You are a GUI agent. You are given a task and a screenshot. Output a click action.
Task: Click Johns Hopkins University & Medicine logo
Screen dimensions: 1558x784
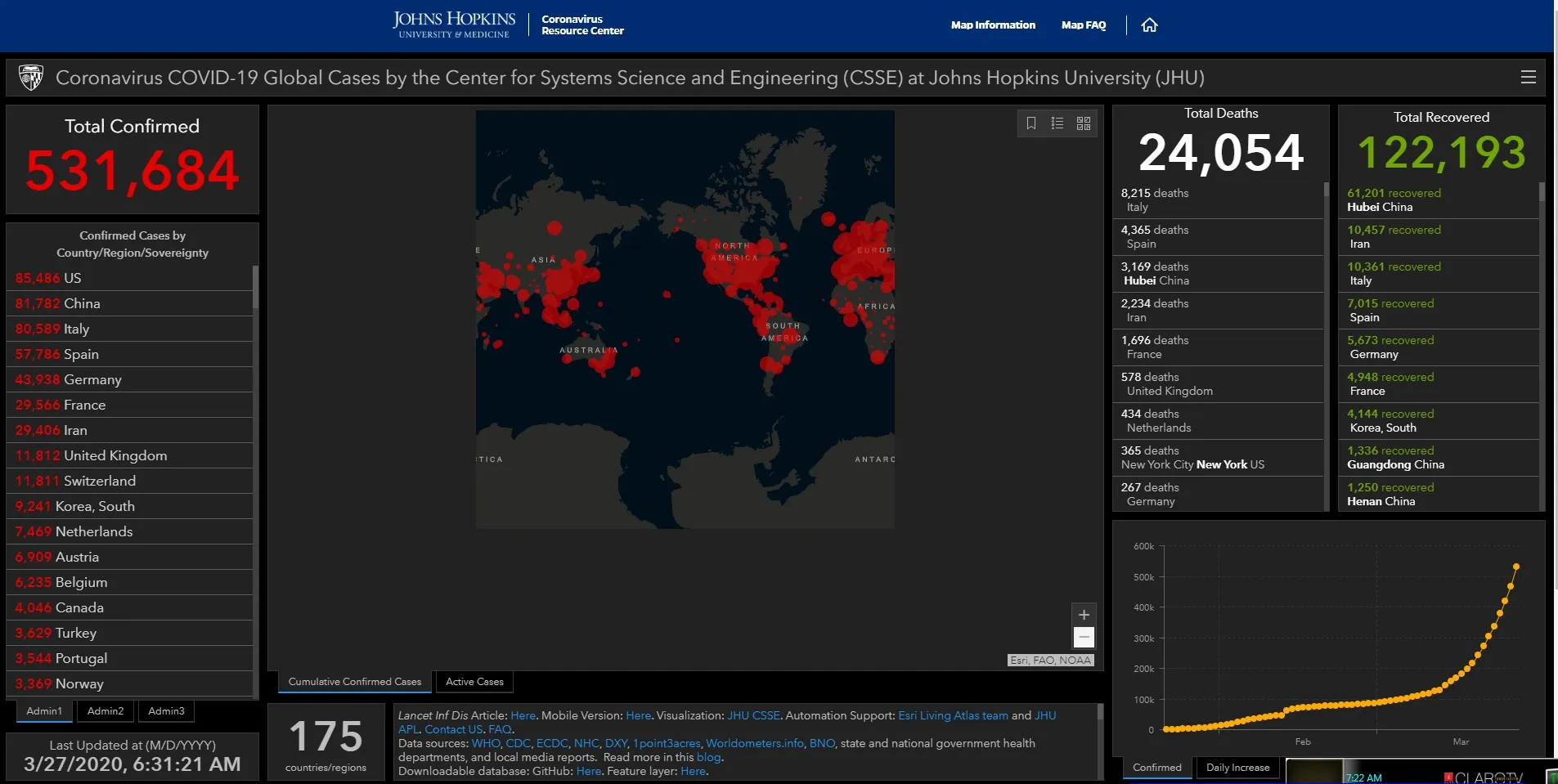(454, 25)
